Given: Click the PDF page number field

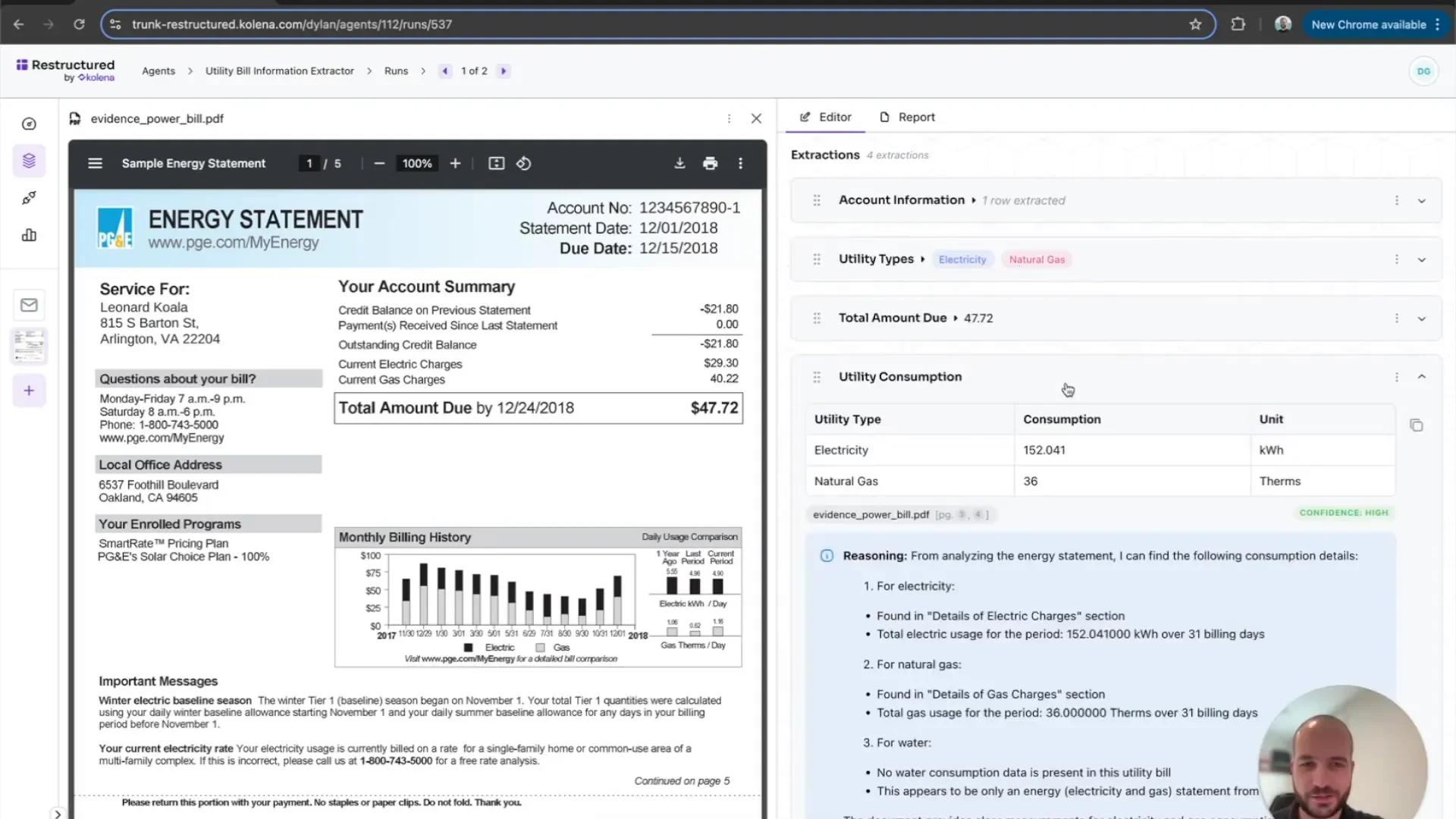Looking at the screenshot, I should 309,163.
